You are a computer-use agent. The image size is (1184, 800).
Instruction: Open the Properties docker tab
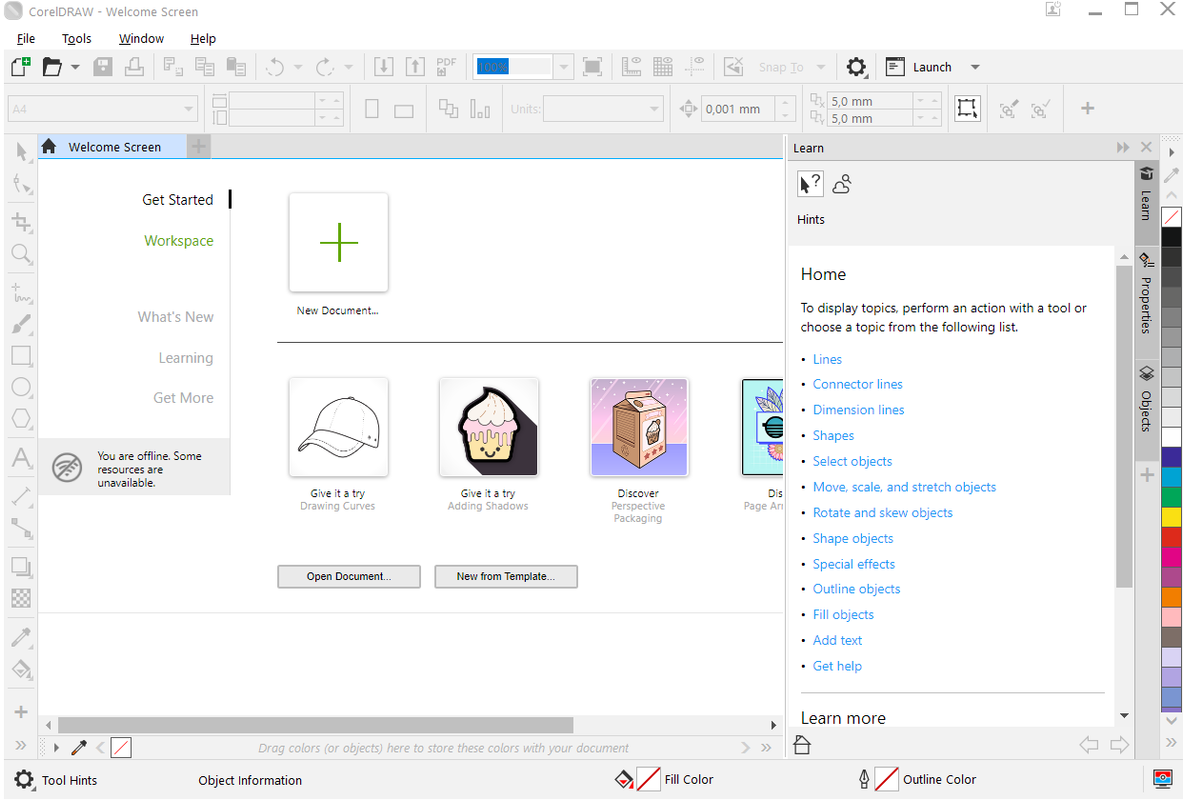click(1146, 296)
